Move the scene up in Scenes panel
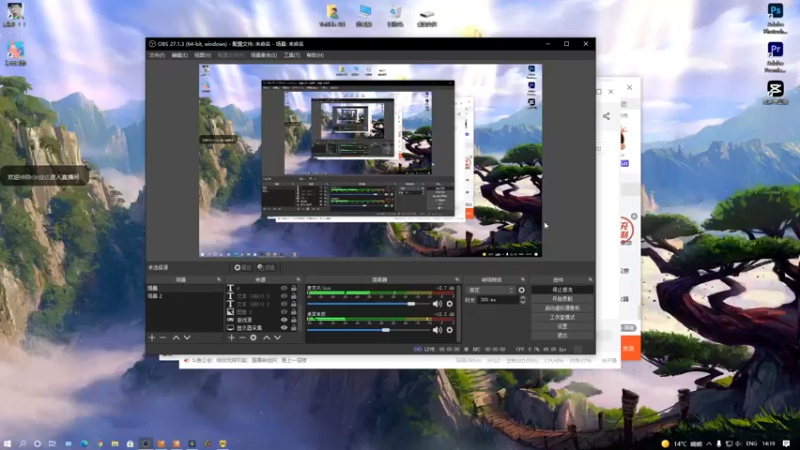This screenshot has height=450, width=800. [176, 338]
